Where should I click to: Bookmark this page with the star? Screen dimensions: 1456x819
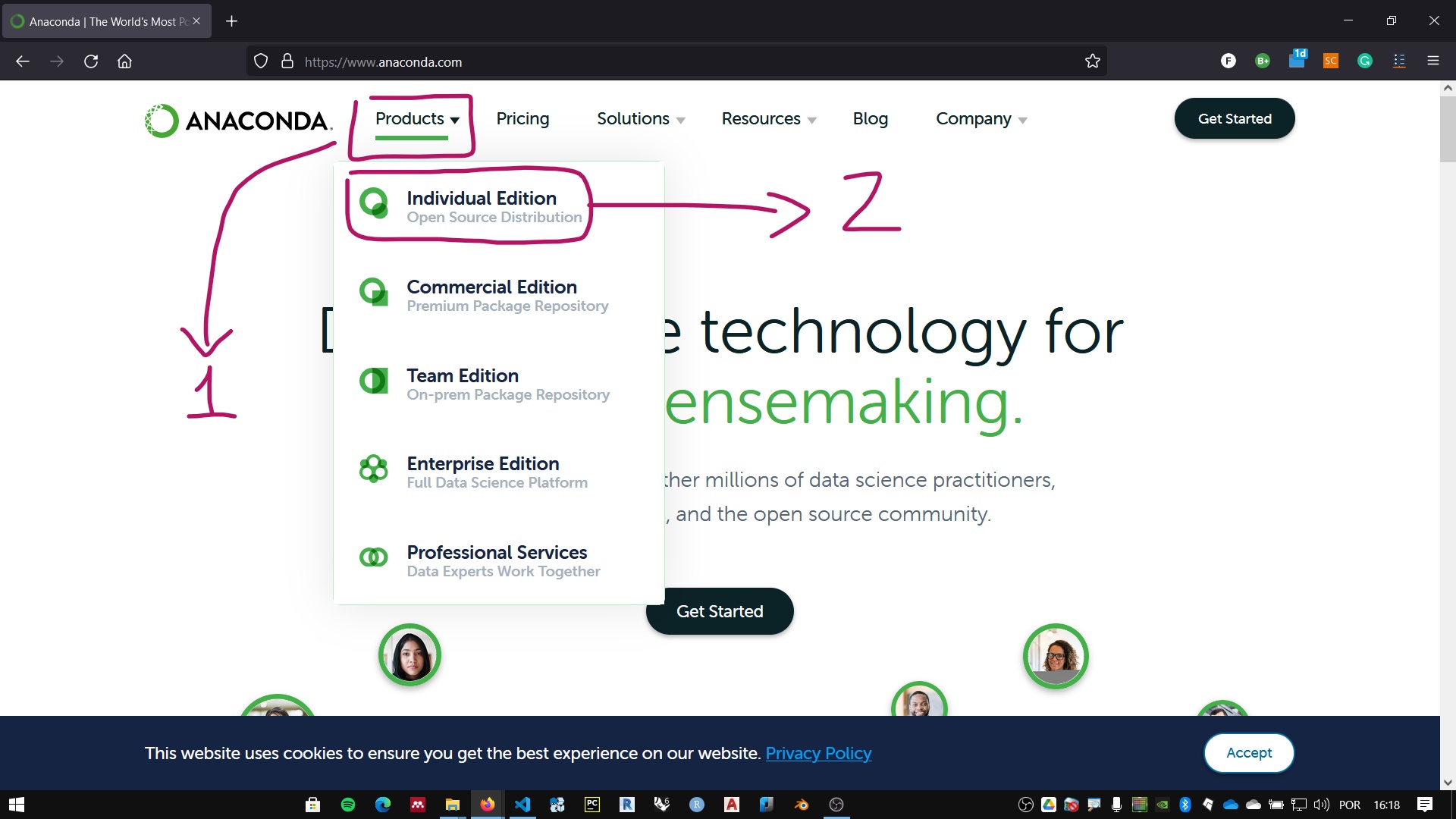(1092, 61)
